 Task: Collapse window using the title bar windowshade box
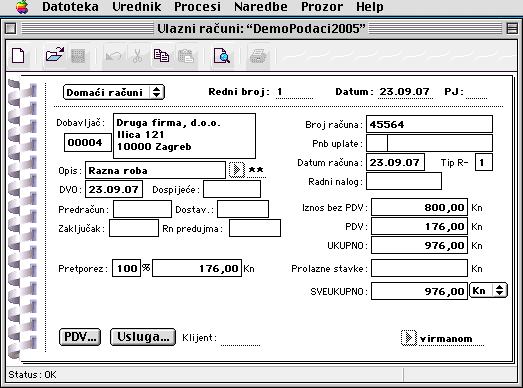[512, 28]
